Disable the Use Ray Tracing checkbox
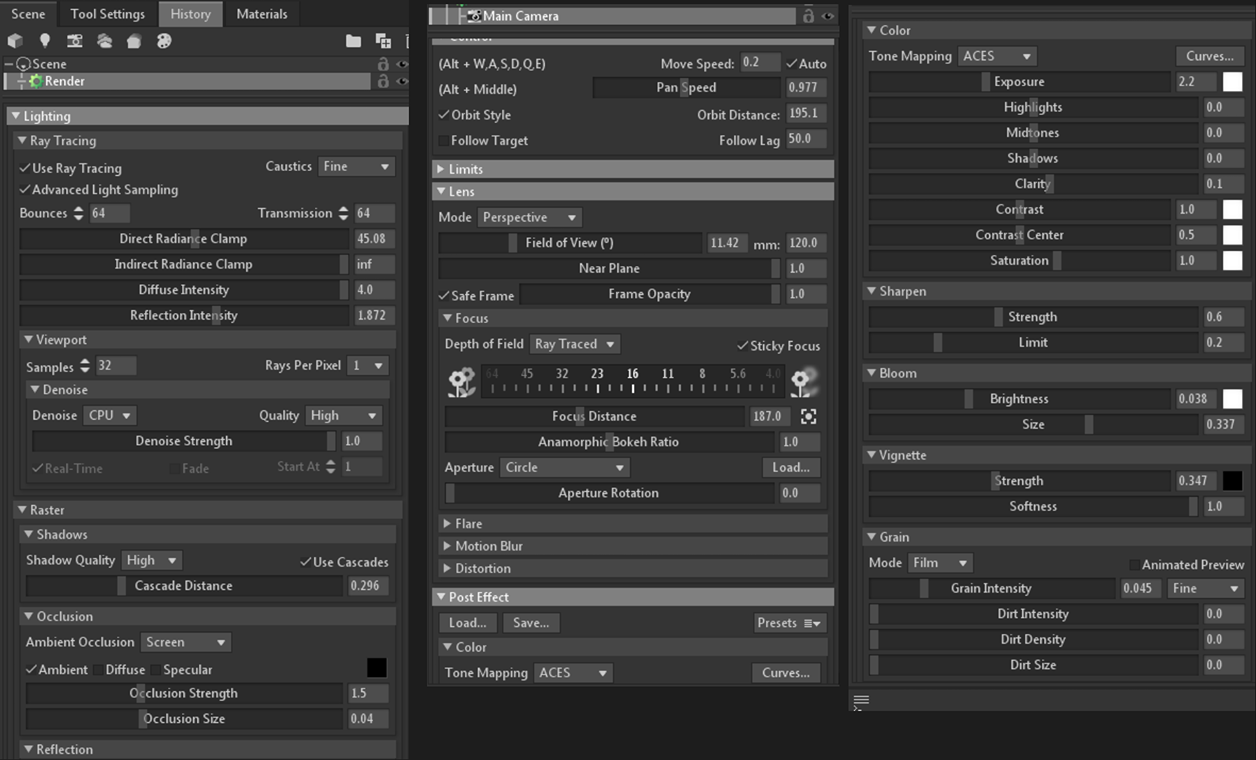Viewport: 1256px width, 760px height. click(24, 167)
